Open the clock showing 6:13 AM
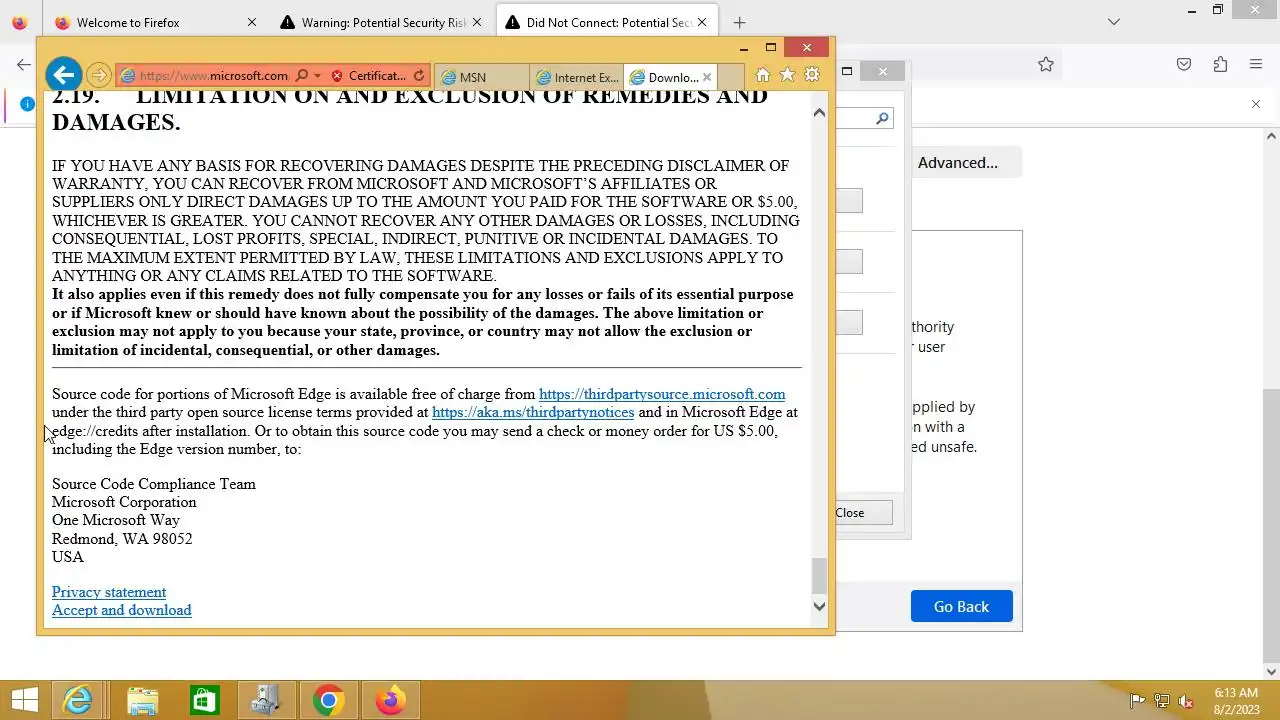 click(x=1236, y=701)
